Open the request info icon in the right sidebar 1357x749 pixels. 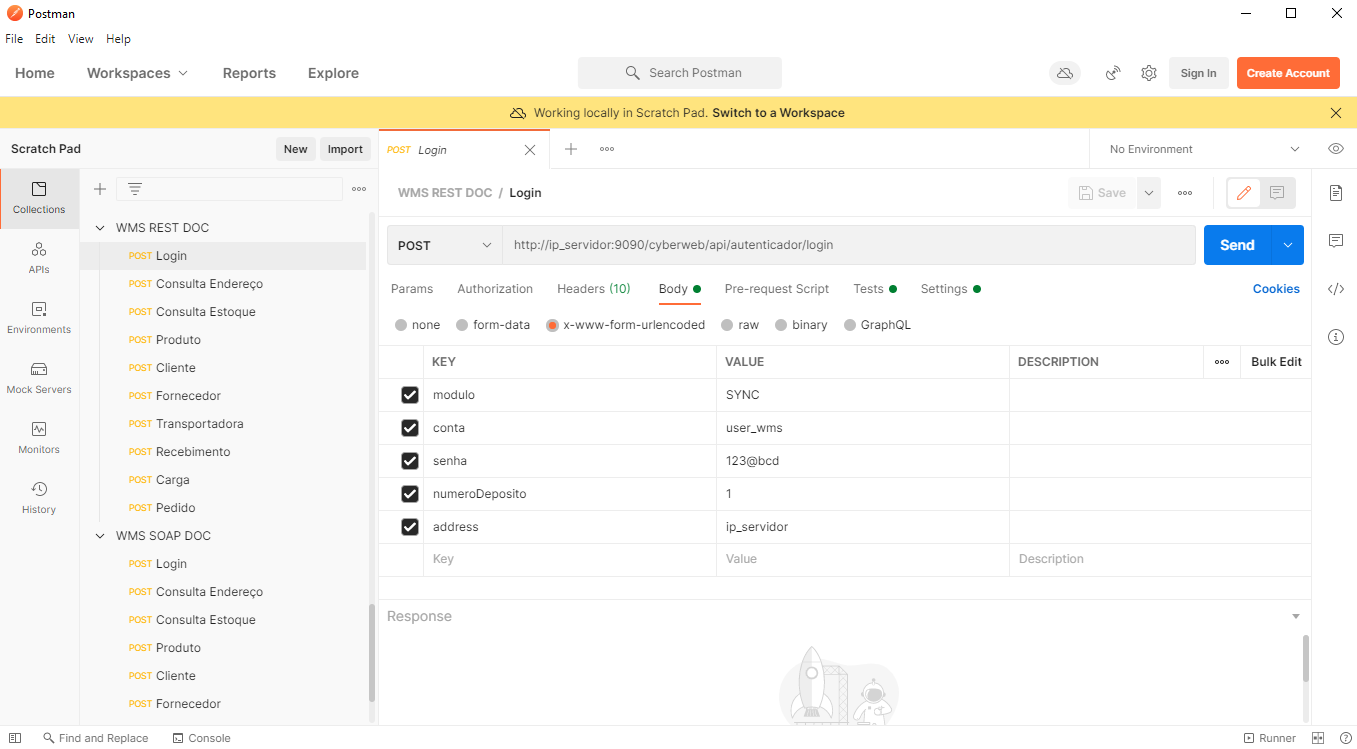click(x=1335, y=337)
